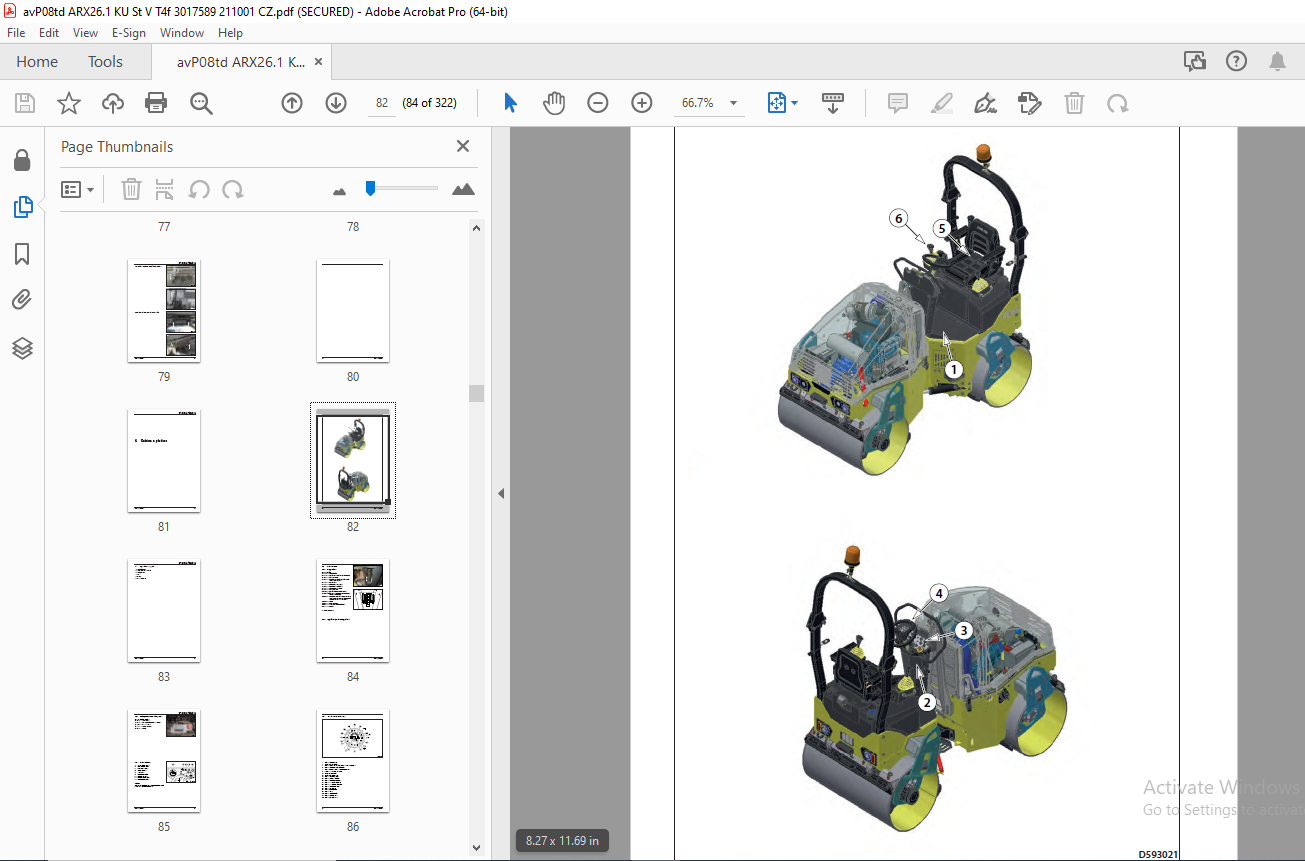Viewport: 1305px width, 861px height.
Task: Open thumbnails options dropdown menu
Action: [x=77, y=189]
